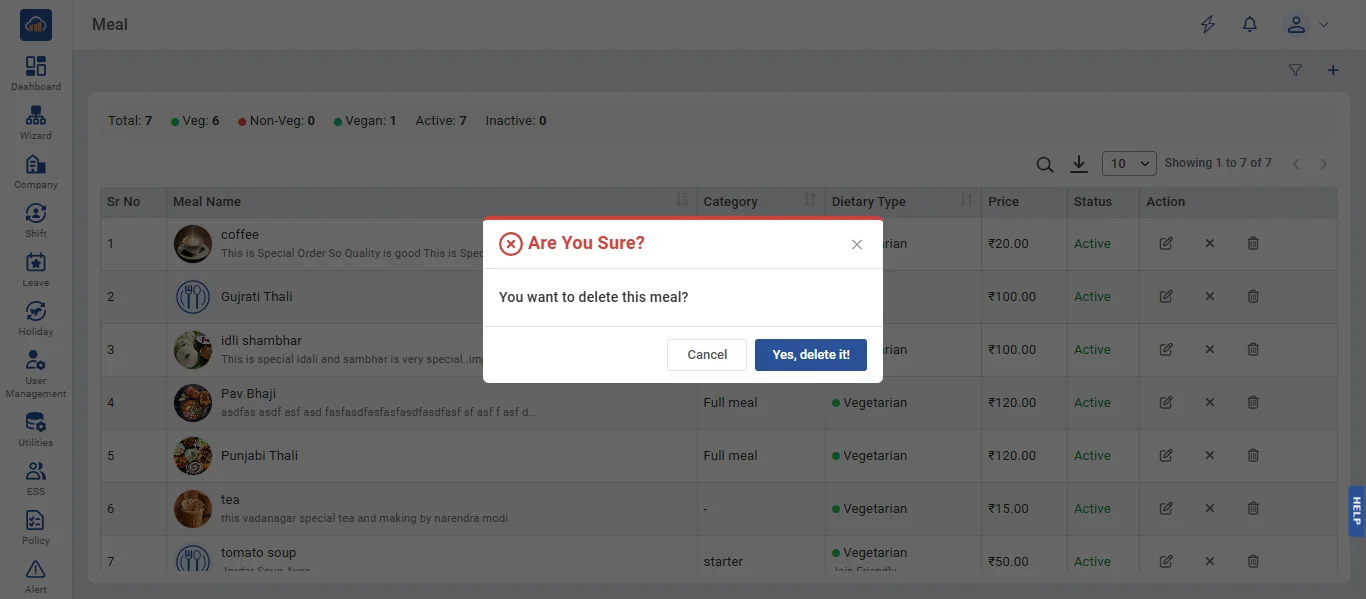Click the search magnifier icon
This screenshot has width=1366, height=599.
[1045, 164]
